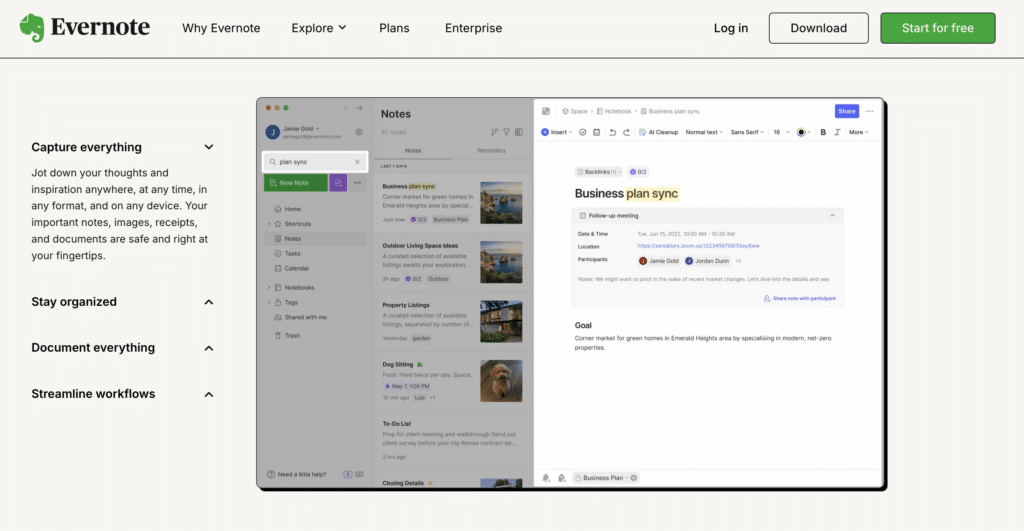Open the more options beside New Note
1024x531 pixels.
(x=357, y=183)
